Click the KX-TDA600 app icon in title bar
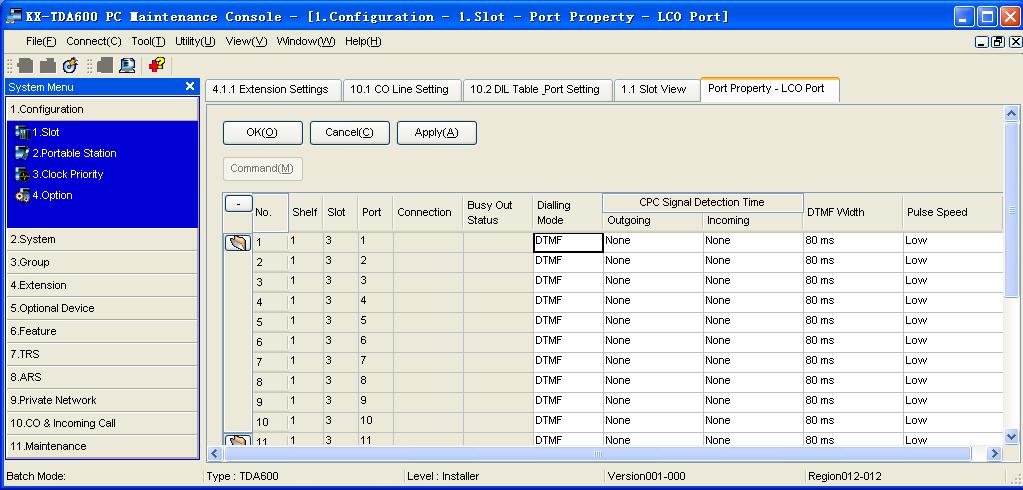The width and height of the screenshot is (1023, 490). tap(13, 16)
